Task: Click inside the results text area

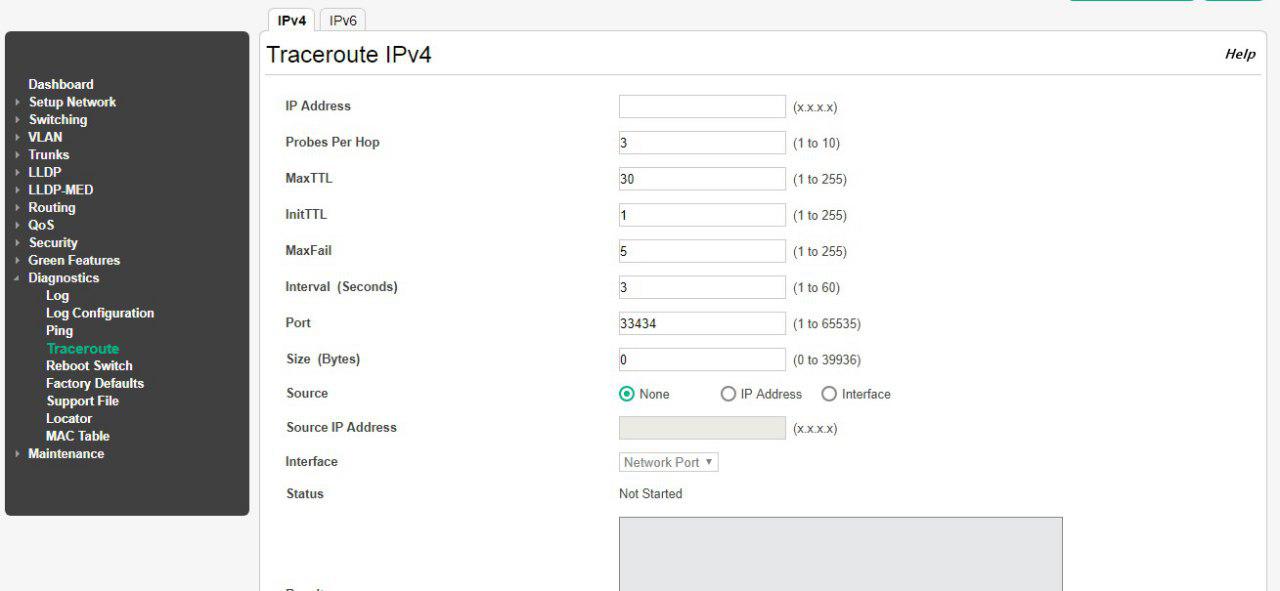Action: coord(841,553)
